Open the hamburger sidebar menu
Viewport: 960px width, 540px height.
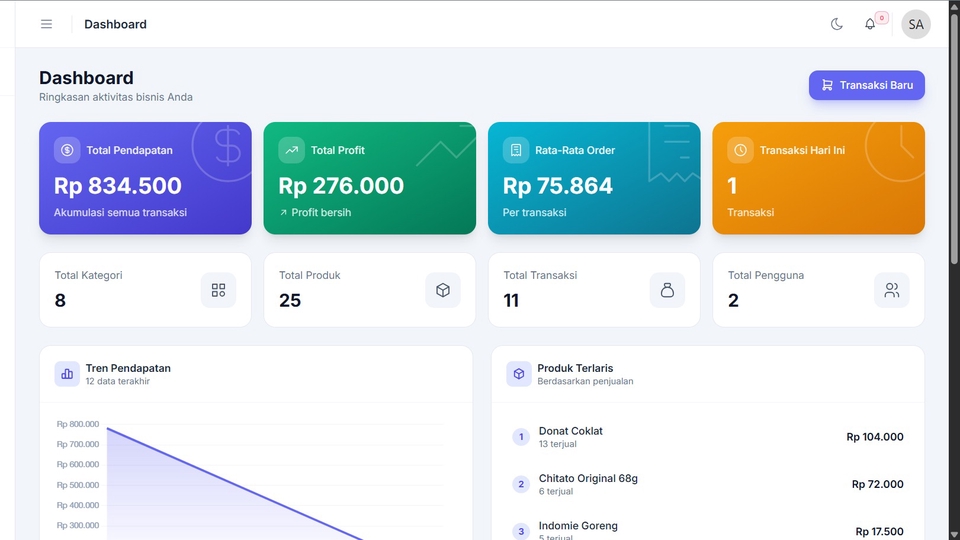tap(47, 24)
